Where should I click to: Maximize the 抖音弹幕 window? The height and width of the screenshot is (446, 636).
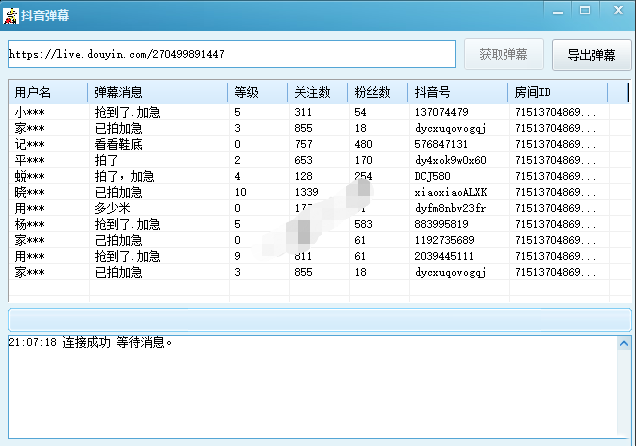pyautogui.click(x=584, y=9)
